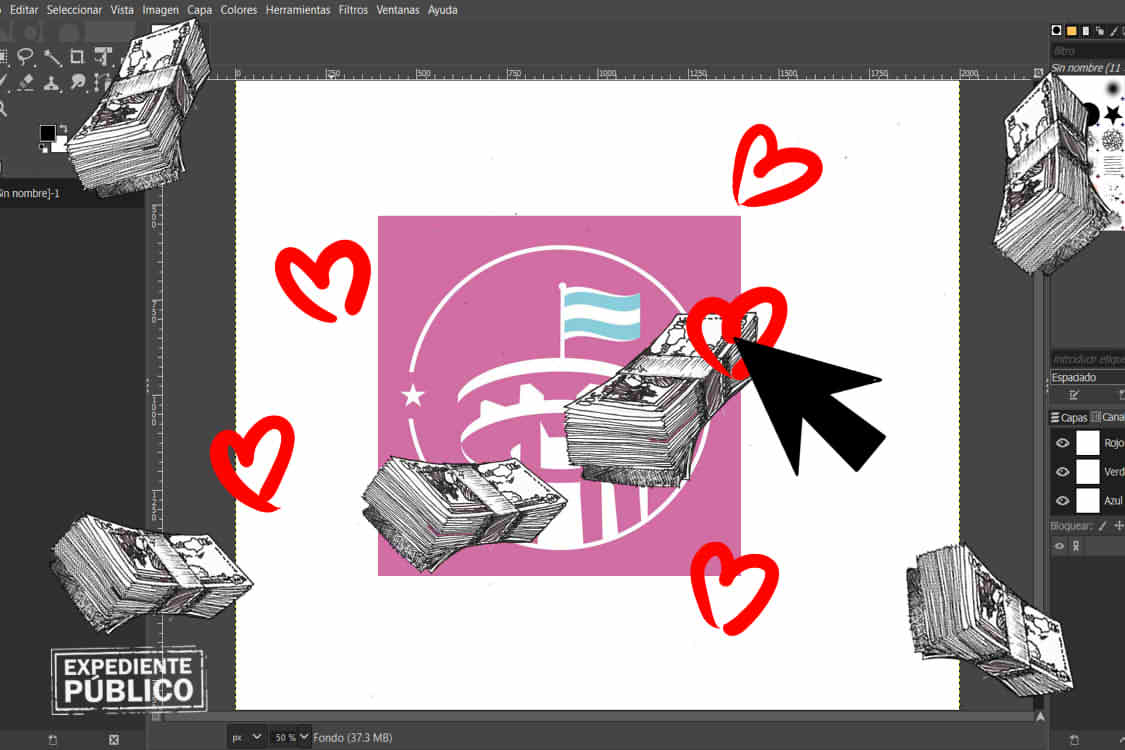Open the Vista menu

coord(122,10)
